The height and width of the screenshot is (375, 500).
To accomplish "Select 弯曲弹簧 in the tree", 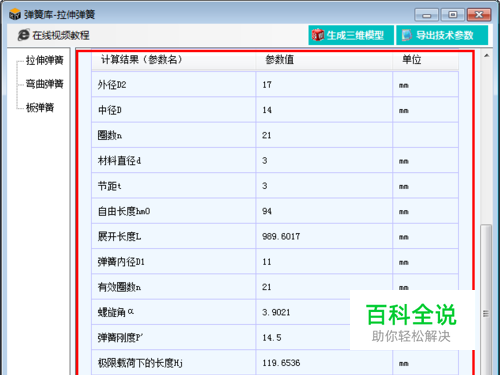I will pyautogui.click(x=45, y=84).
